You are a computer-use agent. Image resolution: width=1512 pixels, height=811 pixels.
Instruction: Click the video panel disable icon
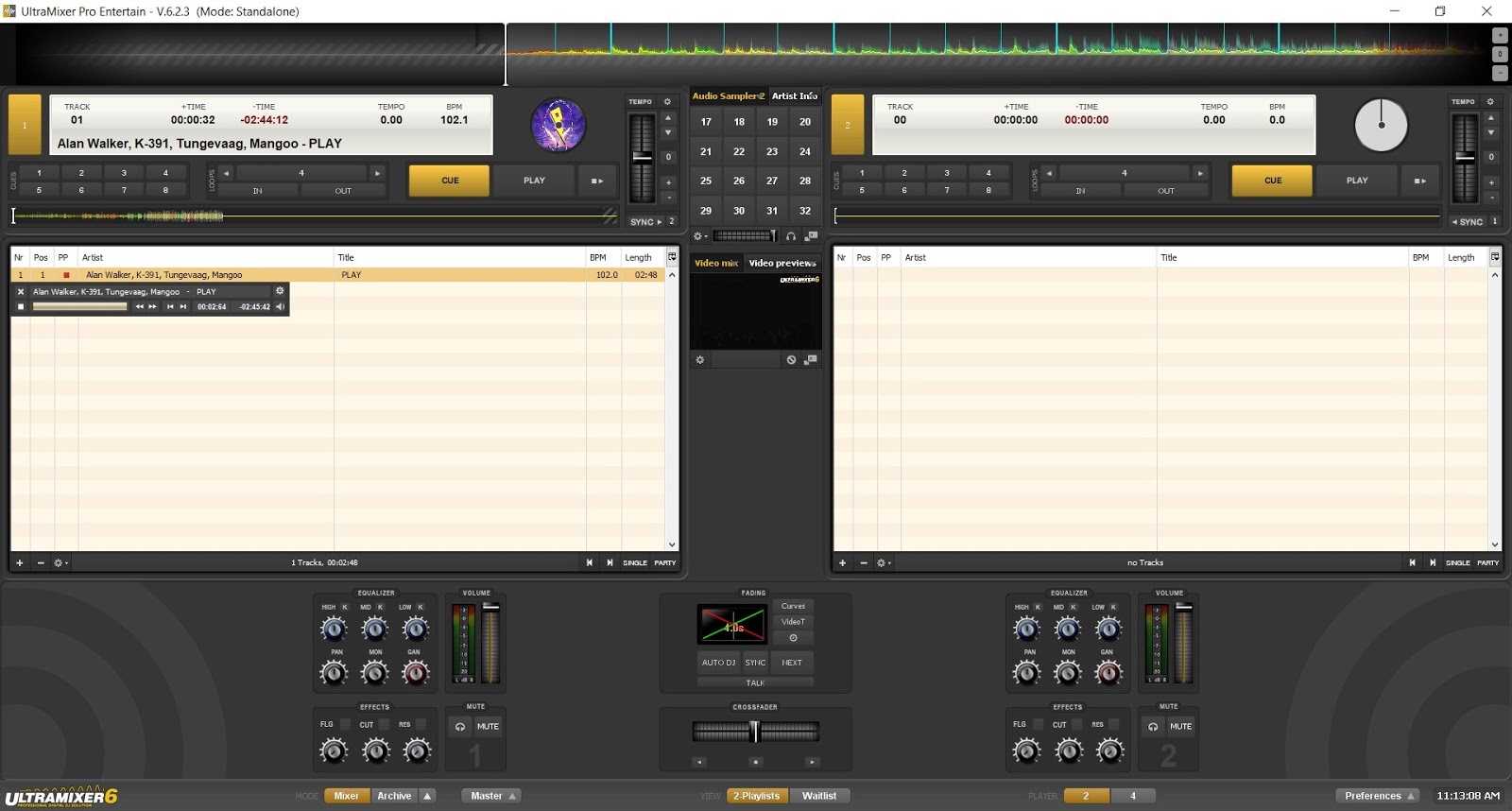791,360
